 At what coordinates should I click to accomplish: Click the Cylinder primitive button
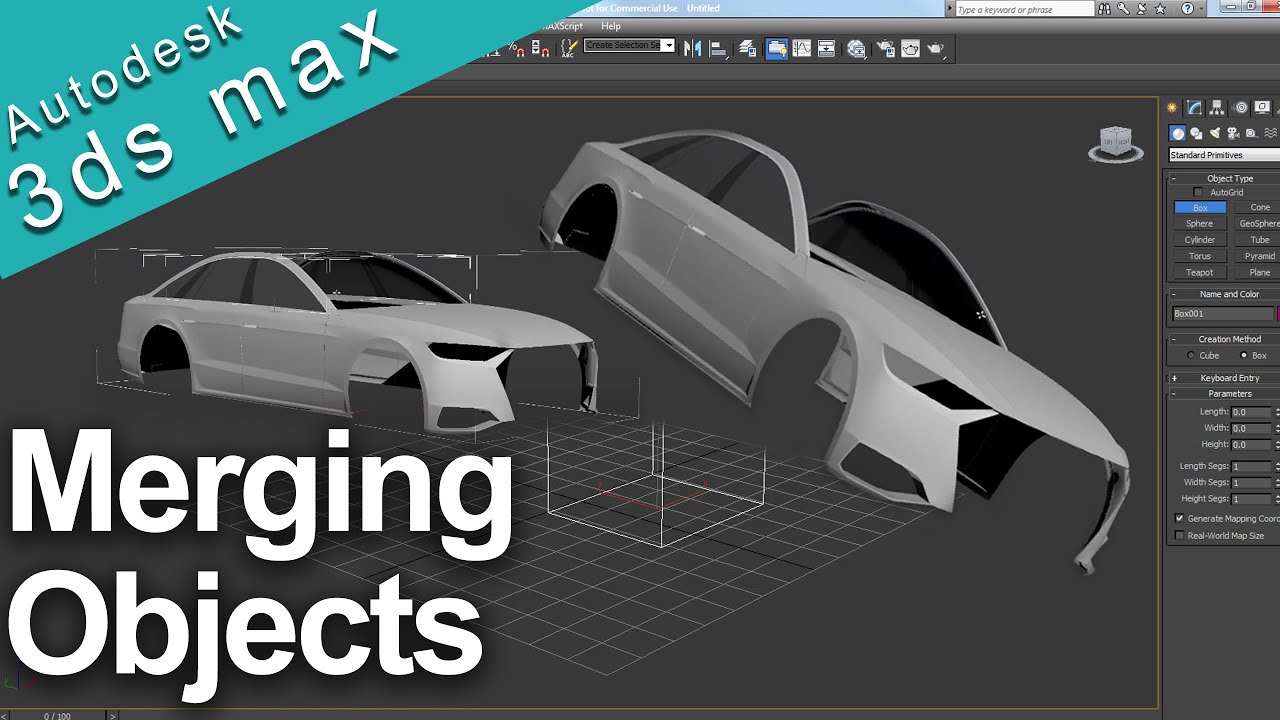1199,240
